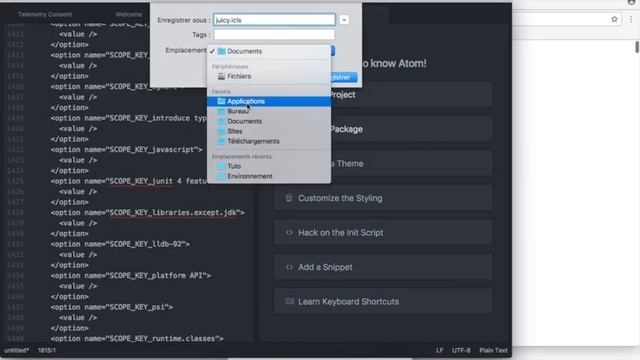Switch to Welcome tab
Image resolution: width=640 pixels, height=360 pixels.
click(x=129, y=14)
